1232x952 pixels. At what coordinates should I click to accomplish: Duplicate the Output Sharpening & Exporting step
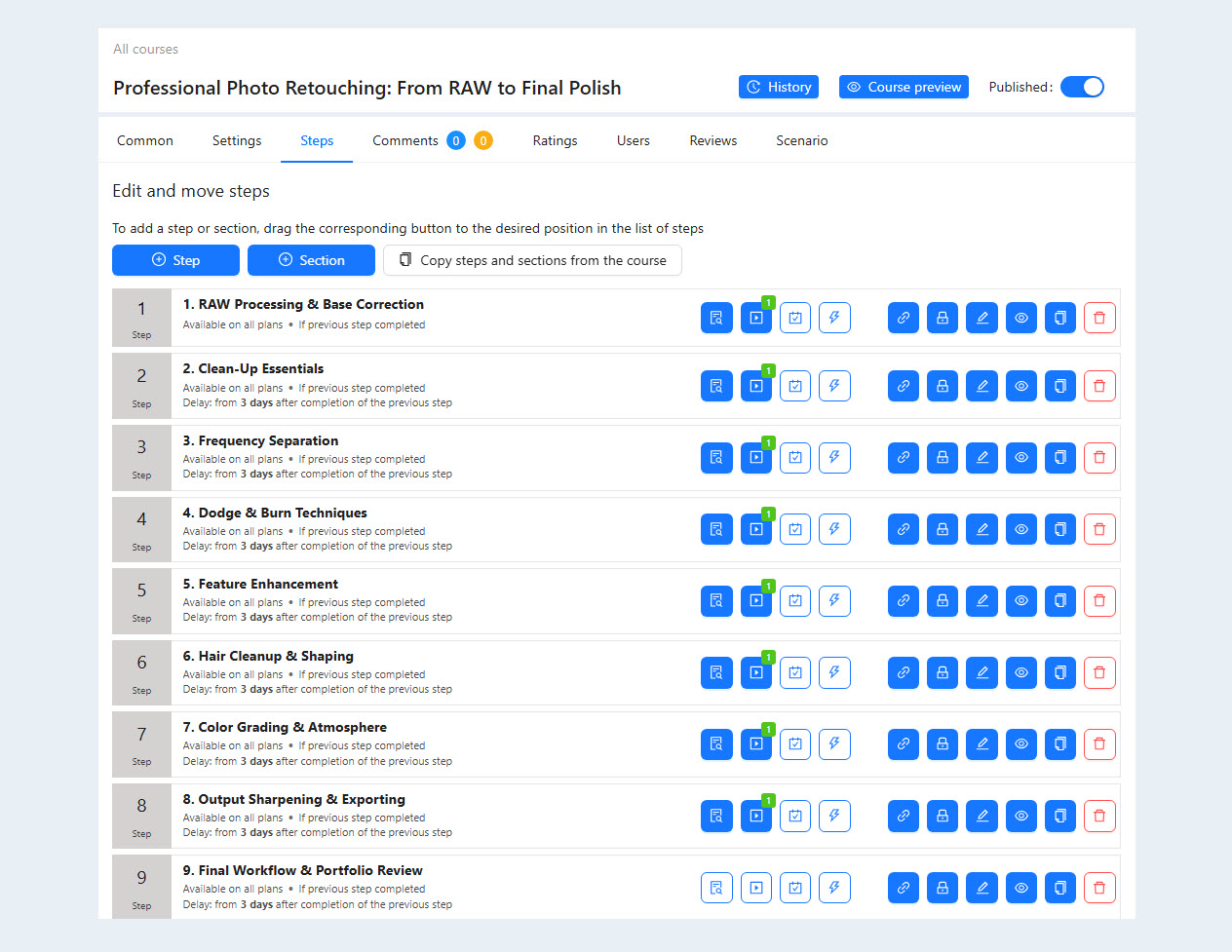pos(1060,816)
